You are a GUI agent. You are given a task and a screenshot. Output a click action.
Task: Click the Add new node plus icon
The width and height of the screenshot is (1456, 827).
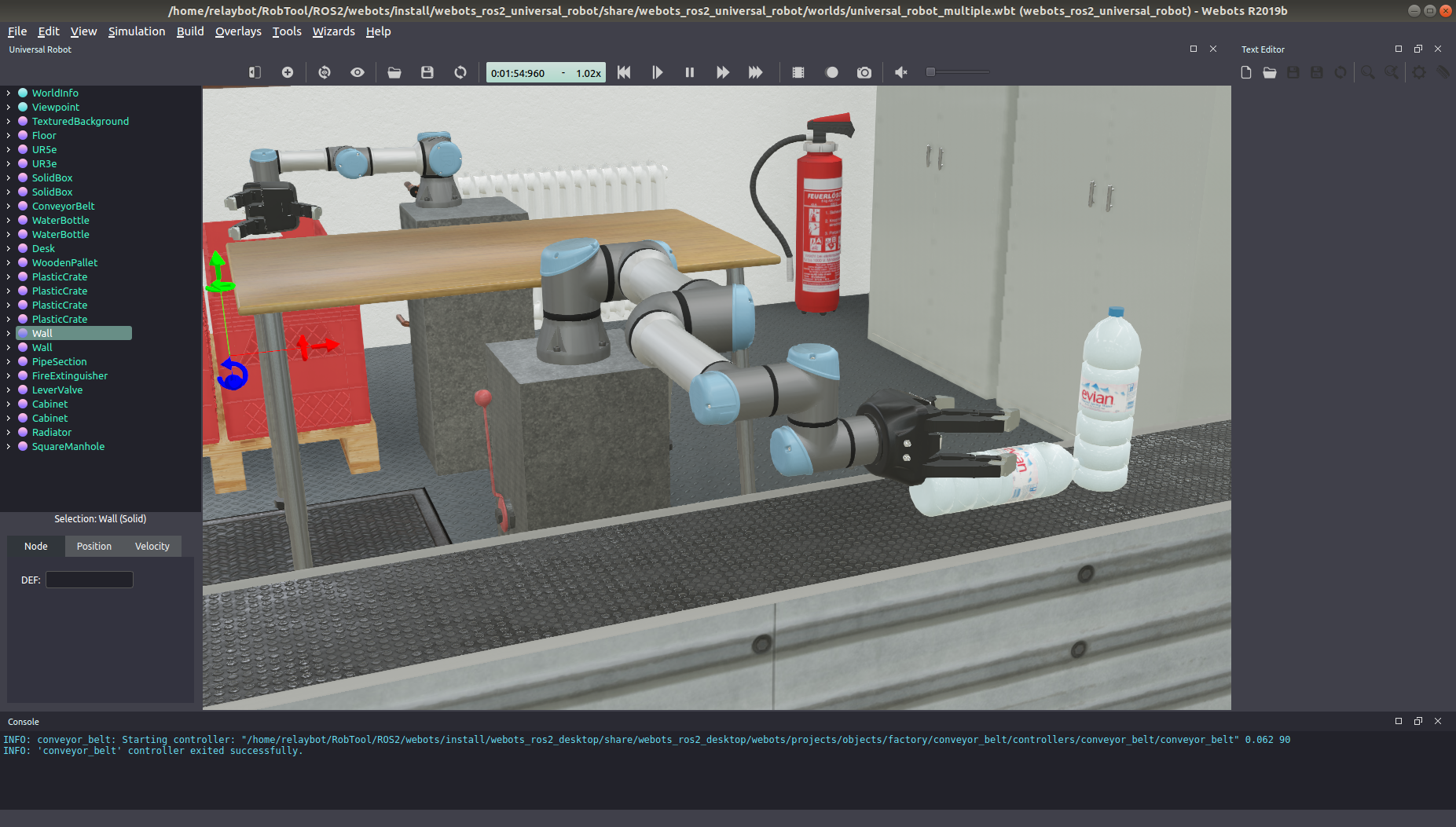pyautogui.click(x=288, y=72)
